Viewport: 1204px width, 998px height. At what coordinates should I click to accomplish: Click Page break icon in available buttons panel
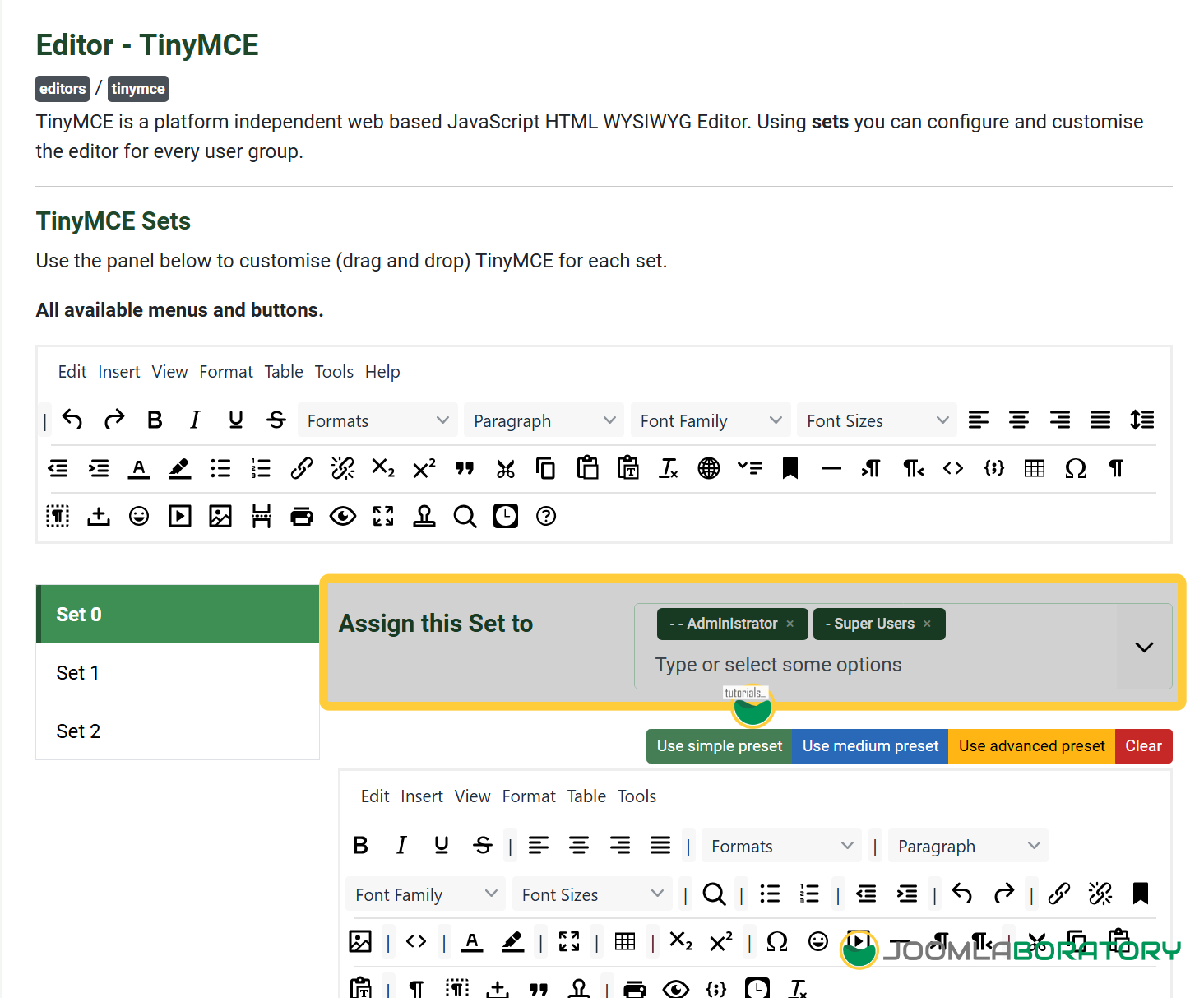pos(262,517)
